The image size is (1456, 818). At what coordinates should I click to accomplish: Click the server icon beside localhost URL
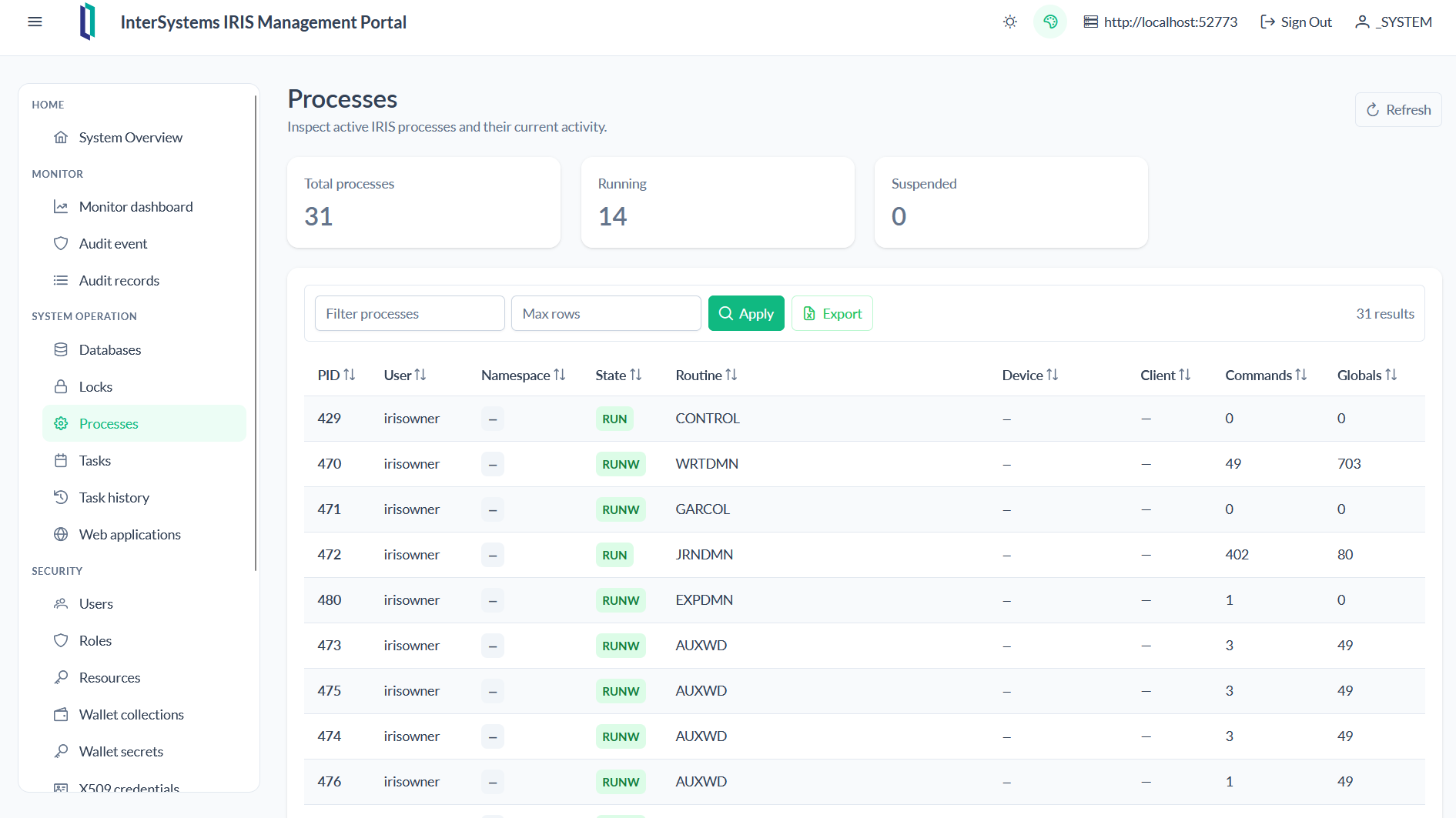tap(1091, 22)
